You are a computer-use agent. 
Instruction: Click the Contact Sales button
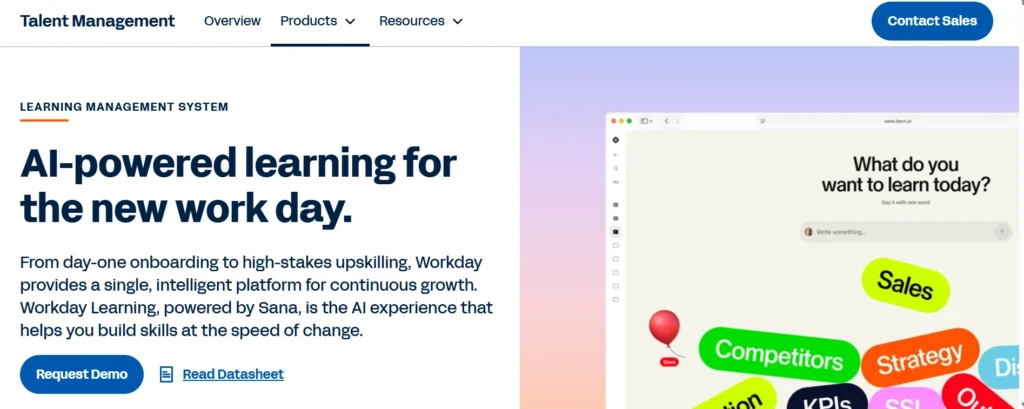coord(932,21)
